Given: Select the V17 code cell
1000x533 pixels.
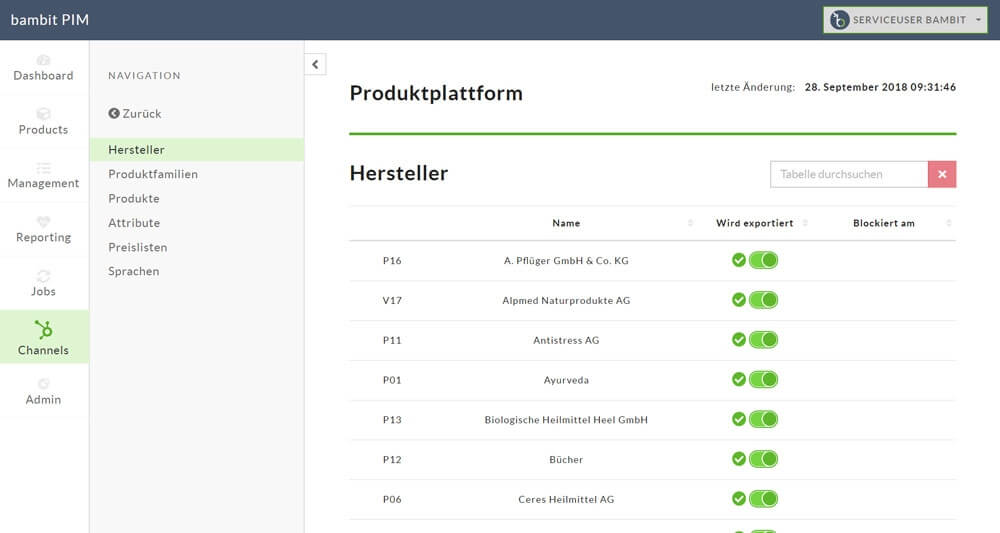Looking at the screenshot, I should coord(392,300).
